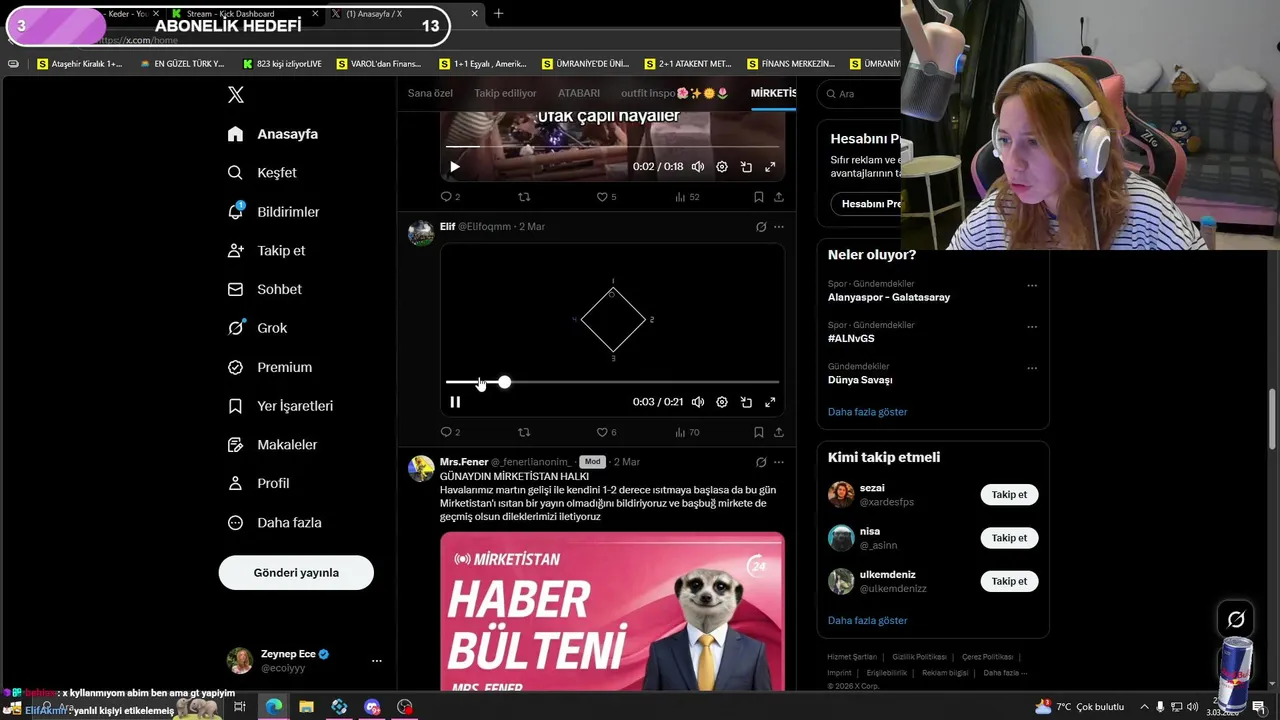Open Keşfet search page
This screenshot has height=720, width=1280.
[x=262, y=173]
